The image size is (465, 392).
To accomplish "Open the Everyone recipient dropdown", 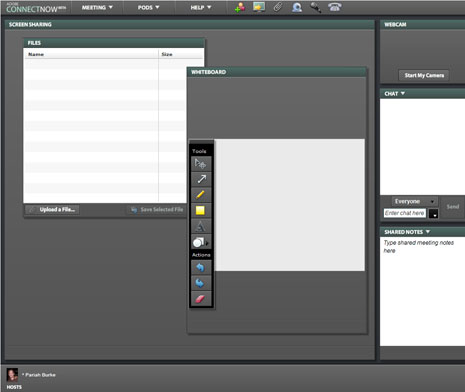I will (x=414, y=201).
